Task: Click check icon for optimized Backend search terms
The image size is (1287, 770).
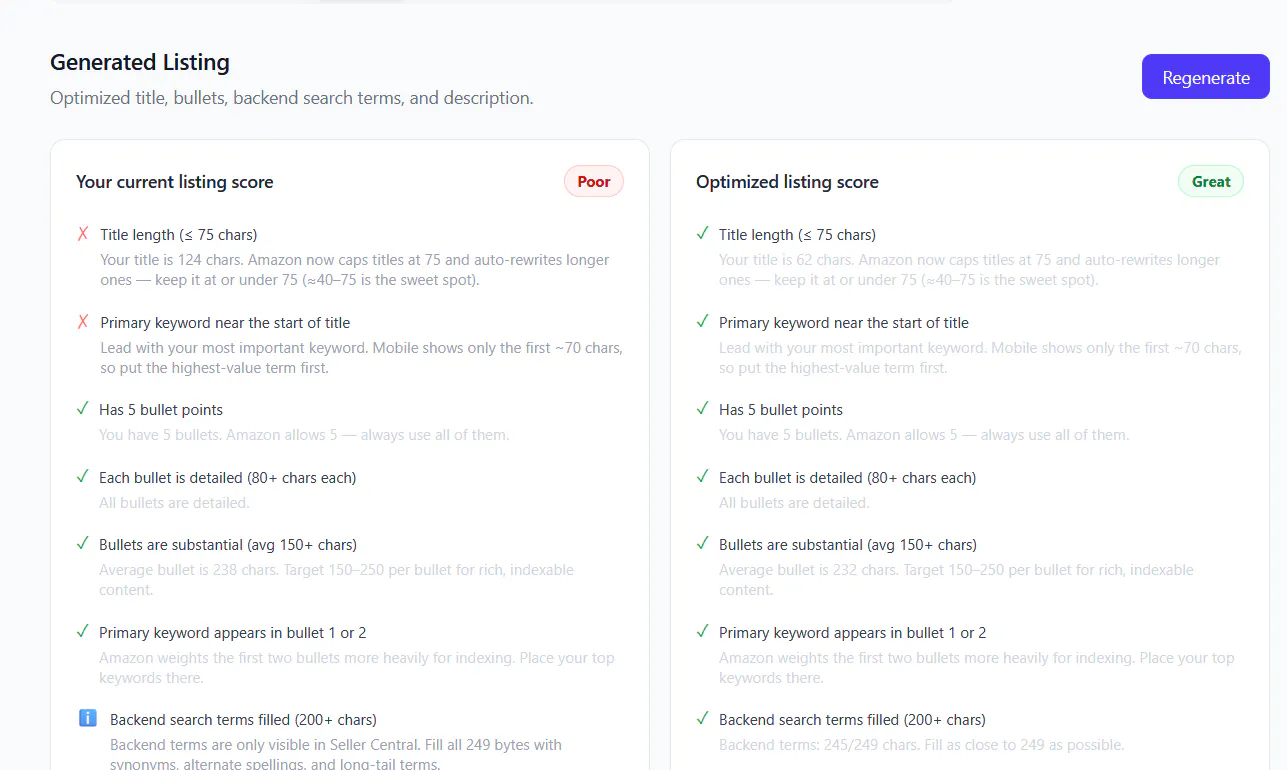Action: 703,719
